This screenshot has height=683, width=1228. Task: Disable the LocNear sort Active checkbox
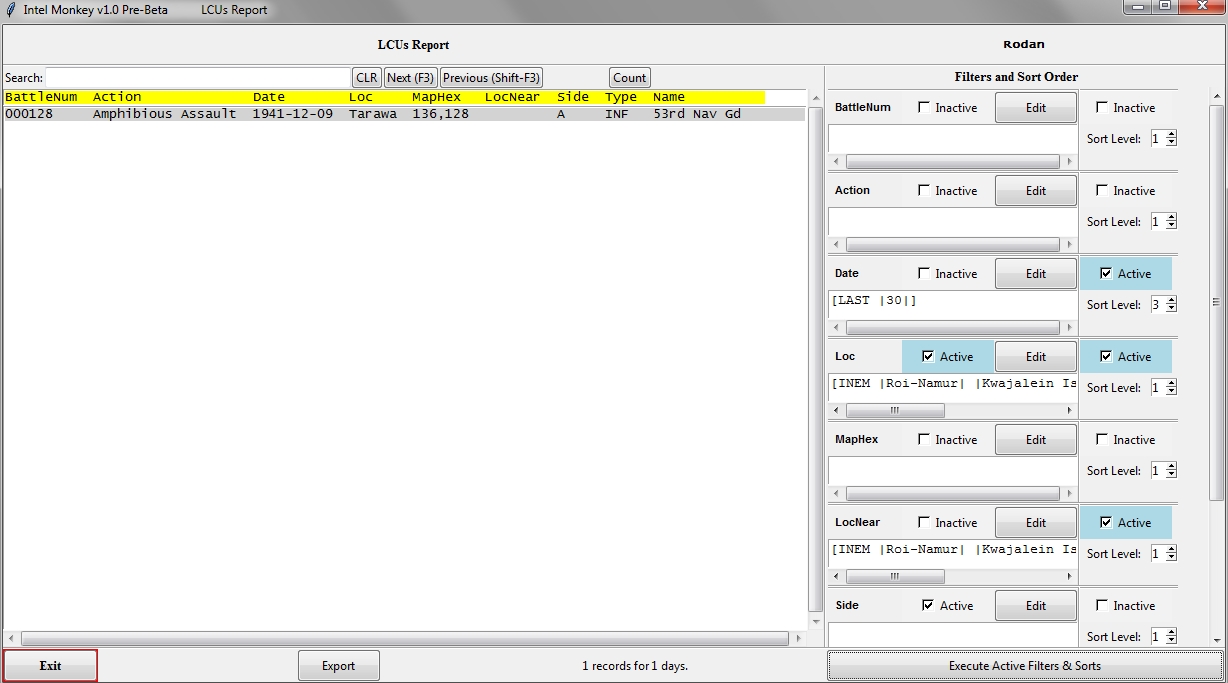[1105, 523]
